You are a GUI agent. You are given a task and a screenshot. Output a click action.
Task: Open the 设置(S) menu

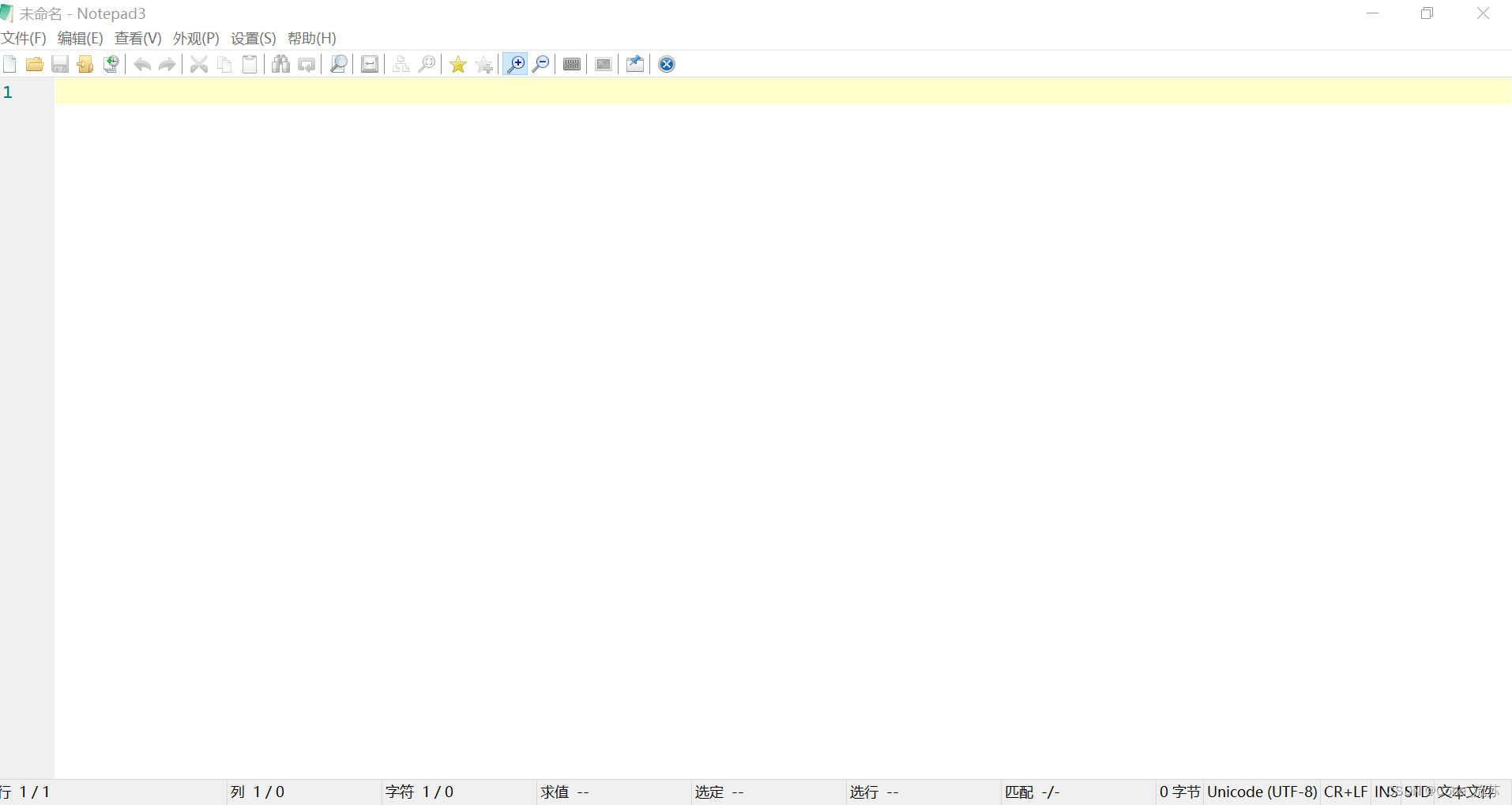[254, 38]
